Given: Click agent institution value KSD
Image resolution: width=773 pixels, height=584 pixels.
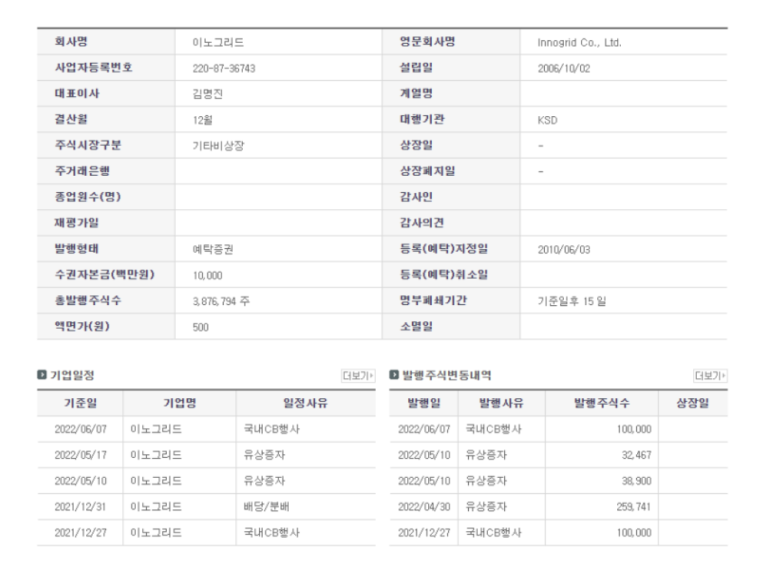Looking at the screenshot, I should 547,120.
